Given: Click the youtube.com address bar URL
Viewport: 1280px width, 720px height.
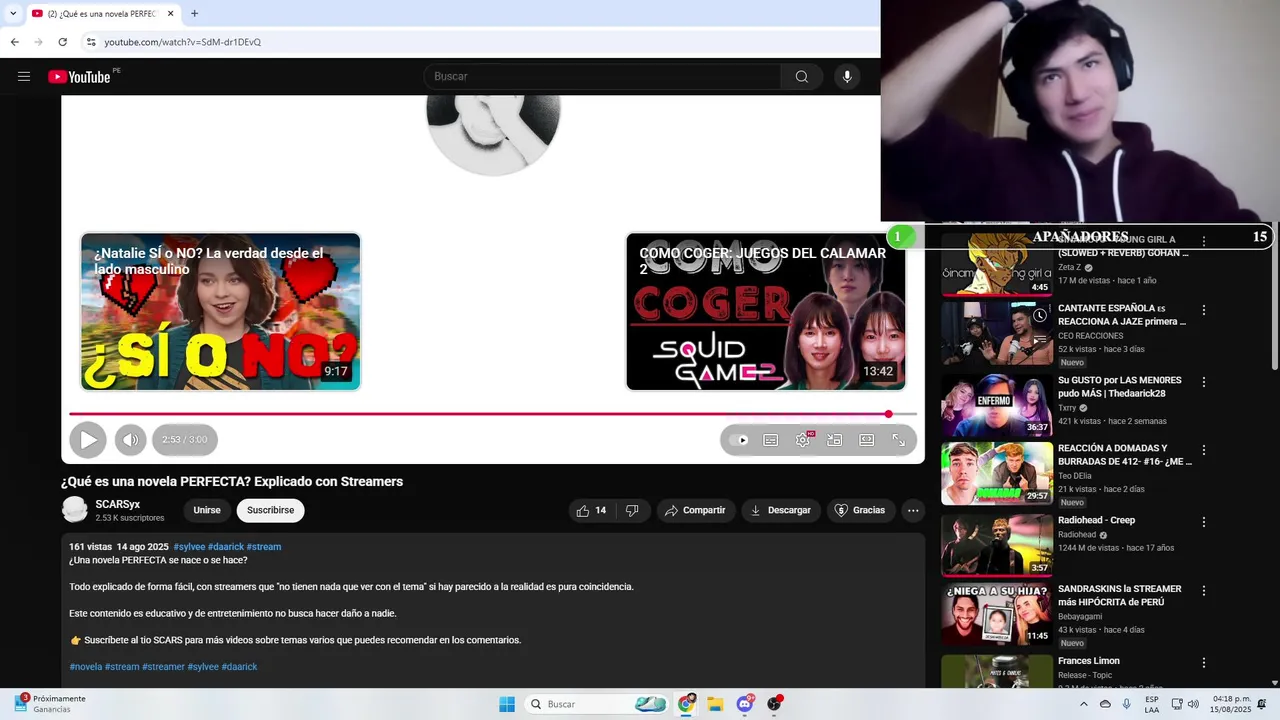Looking at the screenshot, I should [183, 42].
